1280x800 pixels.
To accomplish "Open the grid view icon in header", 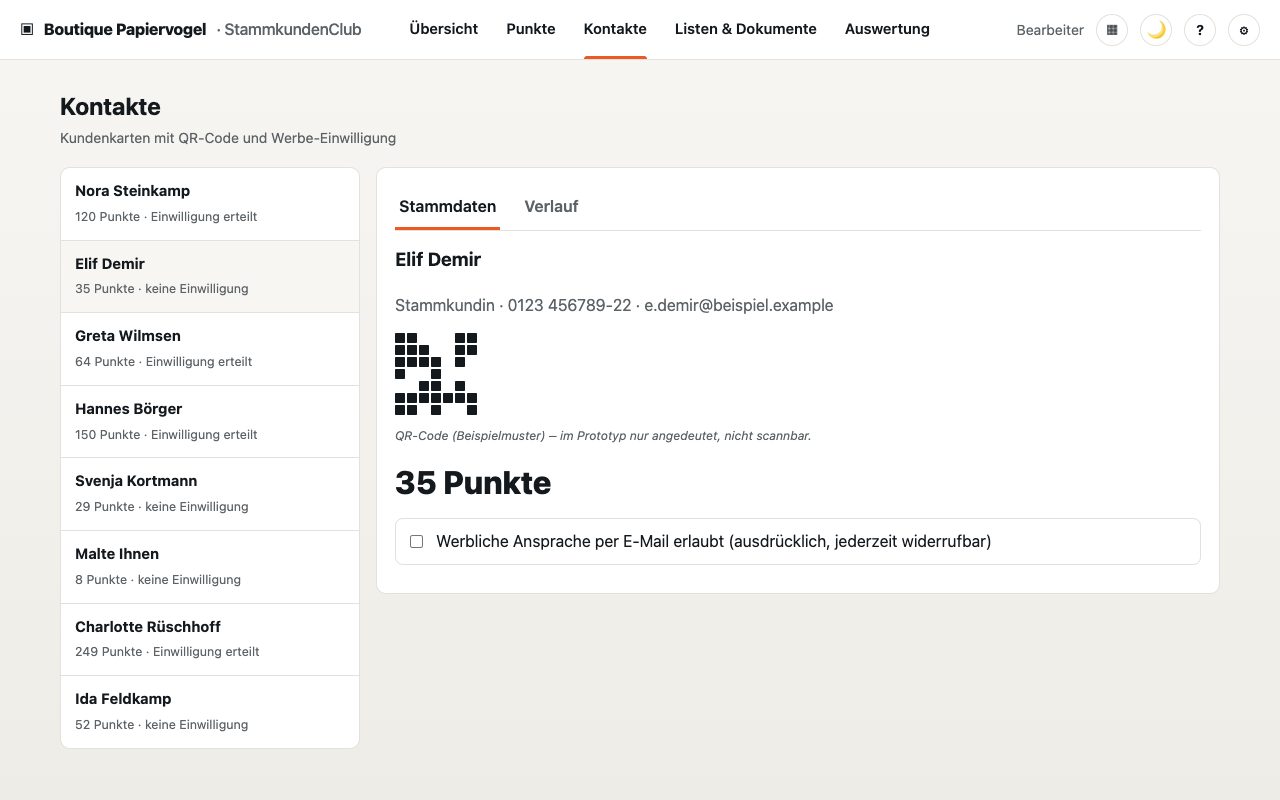I will coord(1112,30).
